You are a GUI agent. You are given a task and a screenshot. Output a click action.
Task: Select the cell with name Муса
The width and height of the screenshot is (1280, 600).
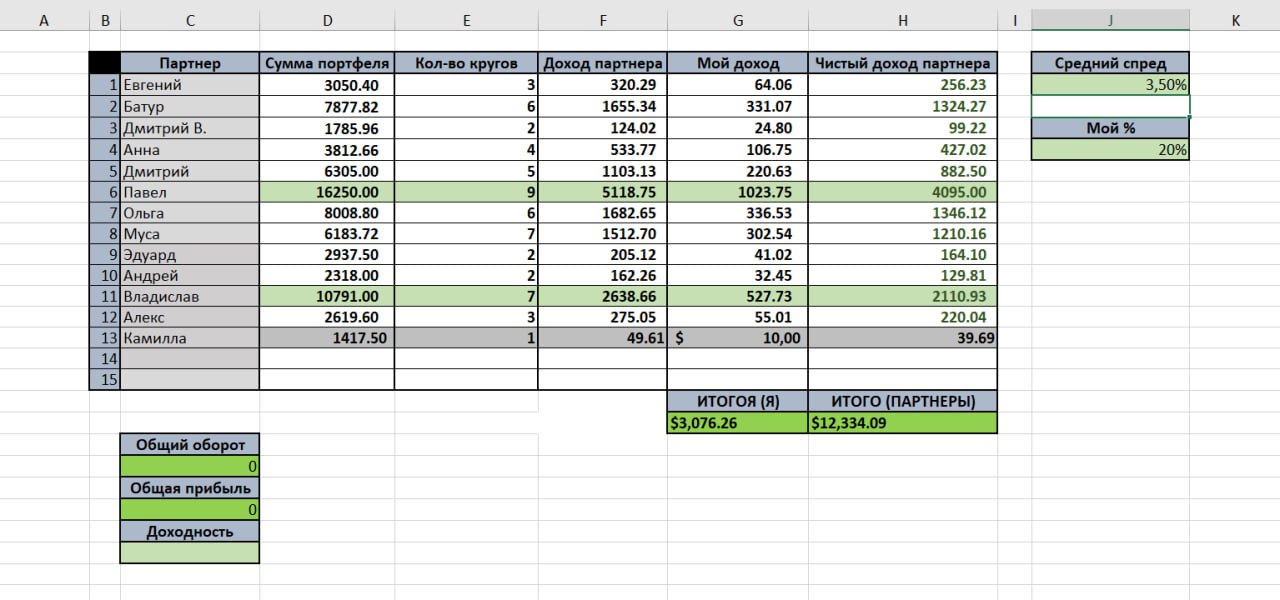click(x=190, y=234)
